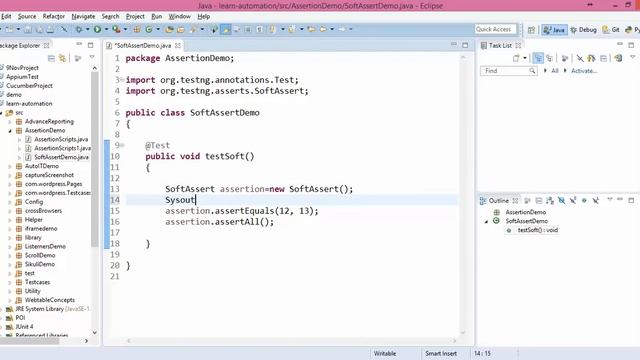640x360 pixels.
Task: Click the Find field in Task List
Action: [509, 71]
